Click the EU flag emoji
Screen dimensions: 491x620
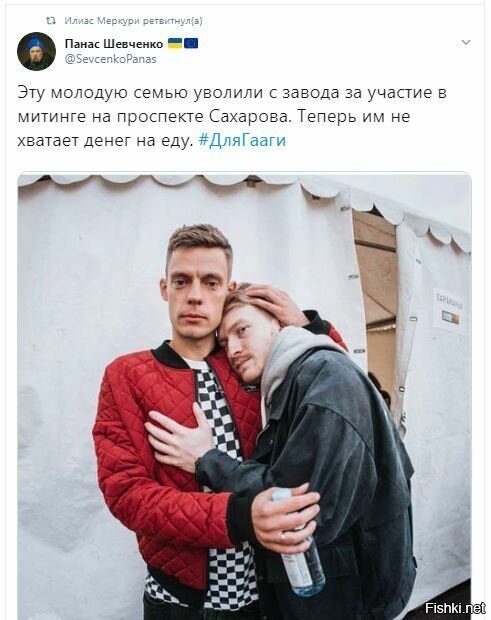tap(191, 43)
